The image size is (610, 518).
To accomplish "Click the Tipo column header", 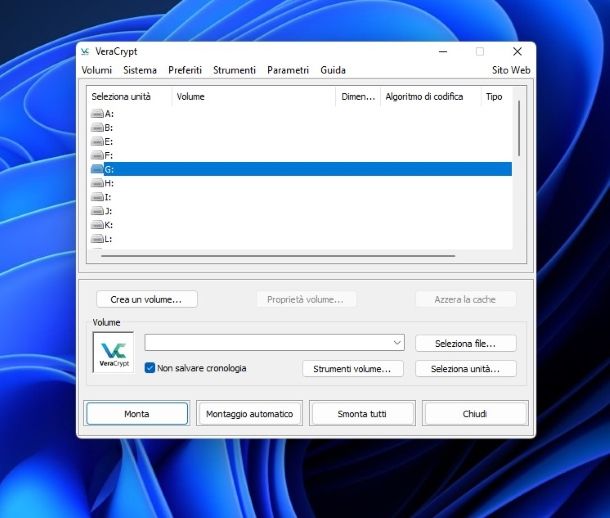I will [x=497, y=96].
